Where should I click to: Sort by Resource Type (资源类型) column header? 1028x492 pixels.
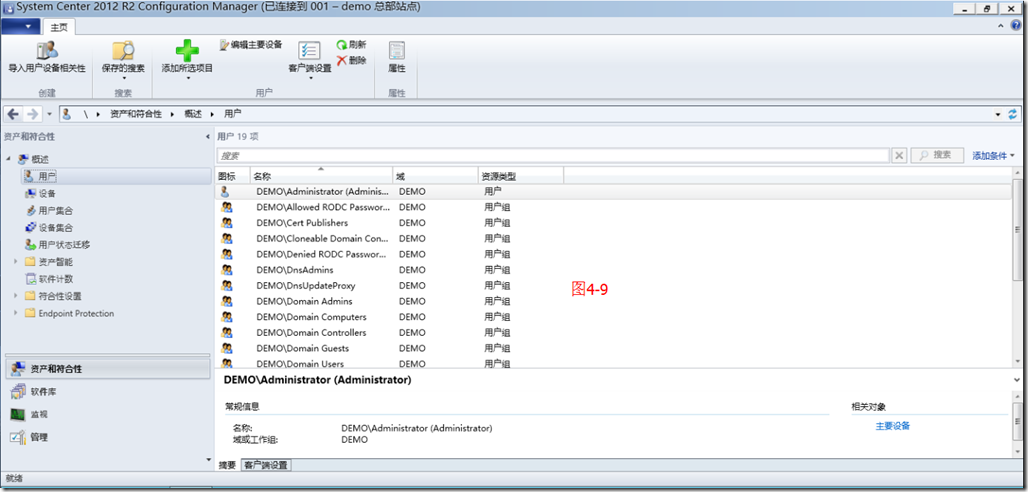[x=521, y=176]
